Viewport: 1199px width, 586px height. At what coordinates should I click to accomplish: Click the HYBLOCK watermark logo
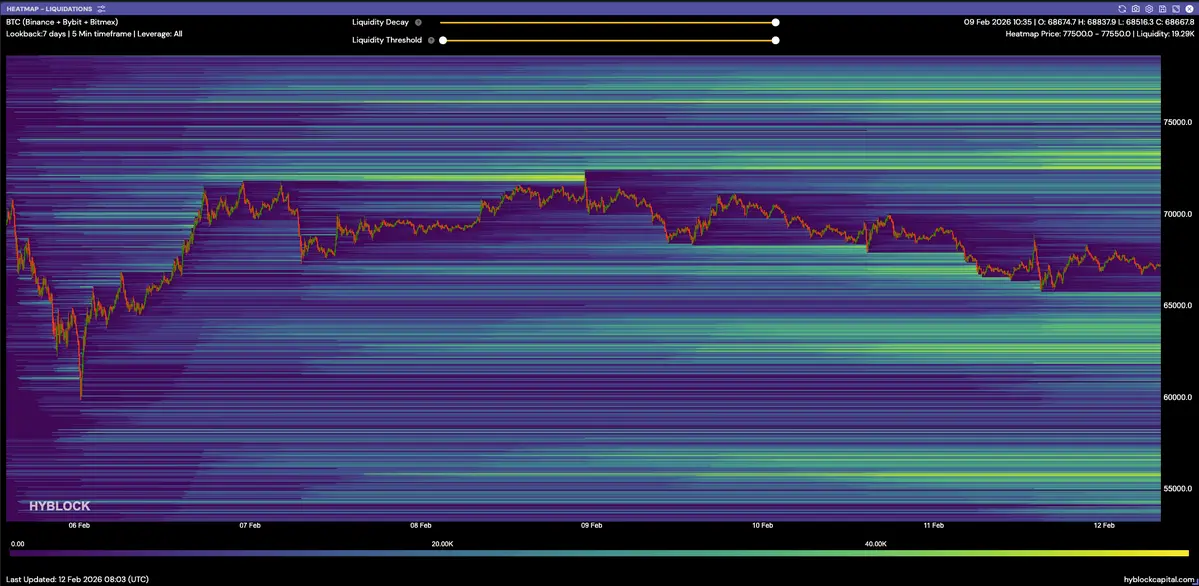point(59,506)
